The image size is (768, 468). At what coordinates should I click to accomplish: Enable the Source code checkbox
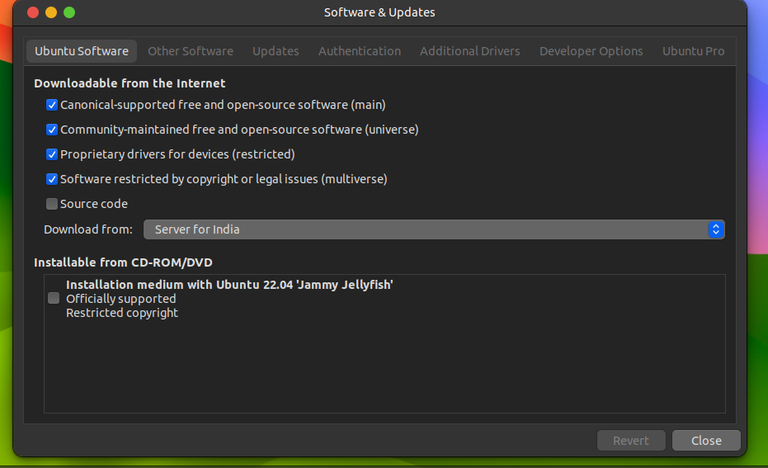click(52, 204)
